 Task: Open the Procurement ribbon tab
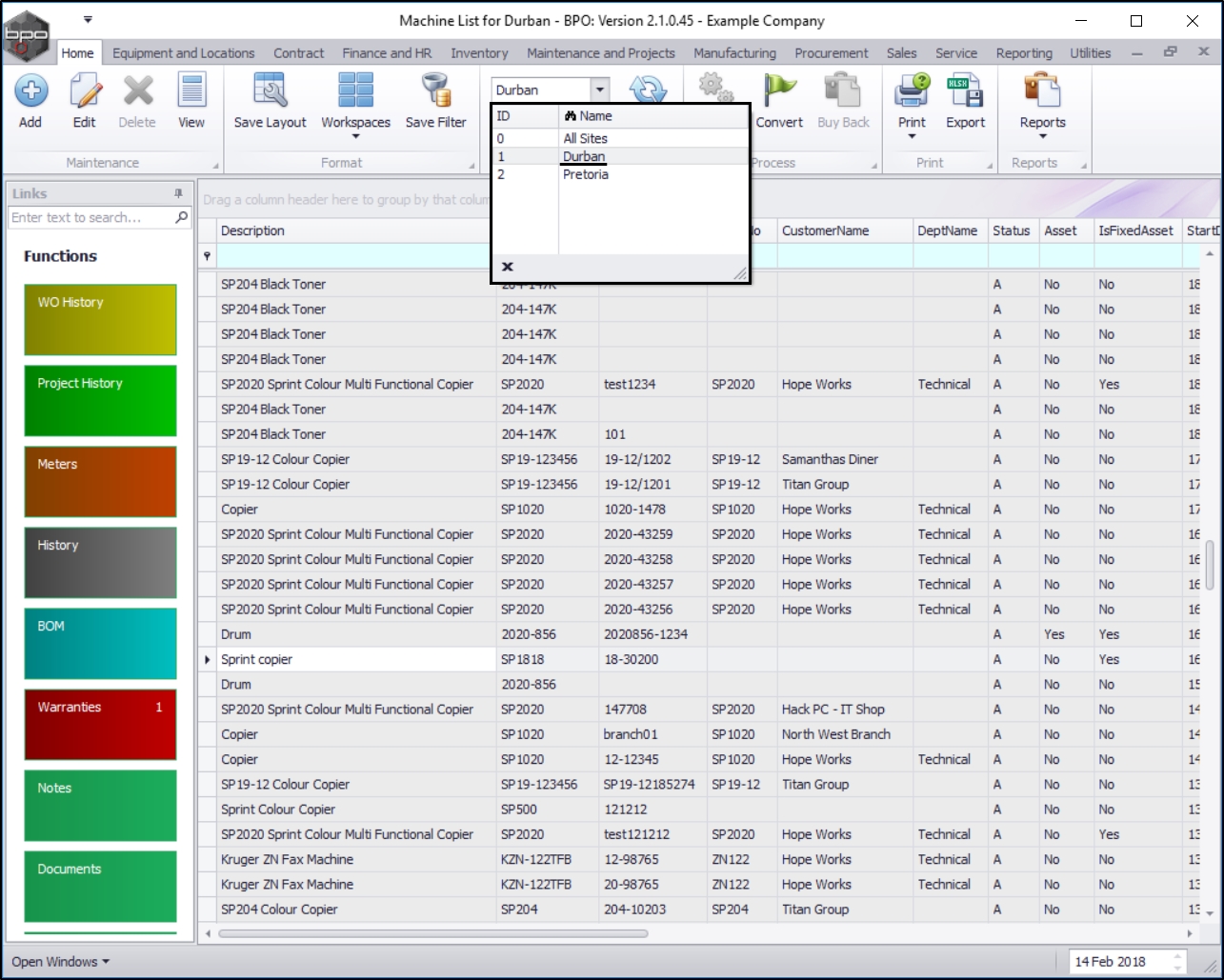coord(831,53)
